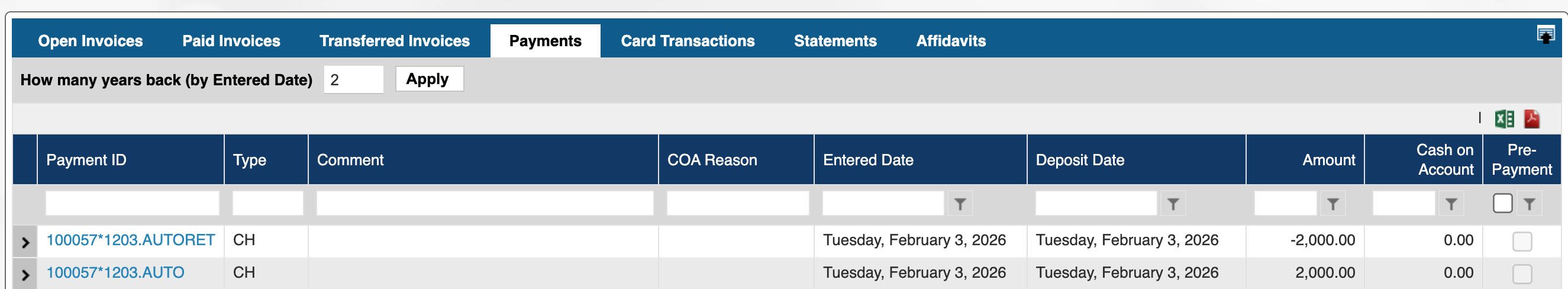Export payments grid to Excel
The width and height of the screenshot is (1568, 289).
1504,119
